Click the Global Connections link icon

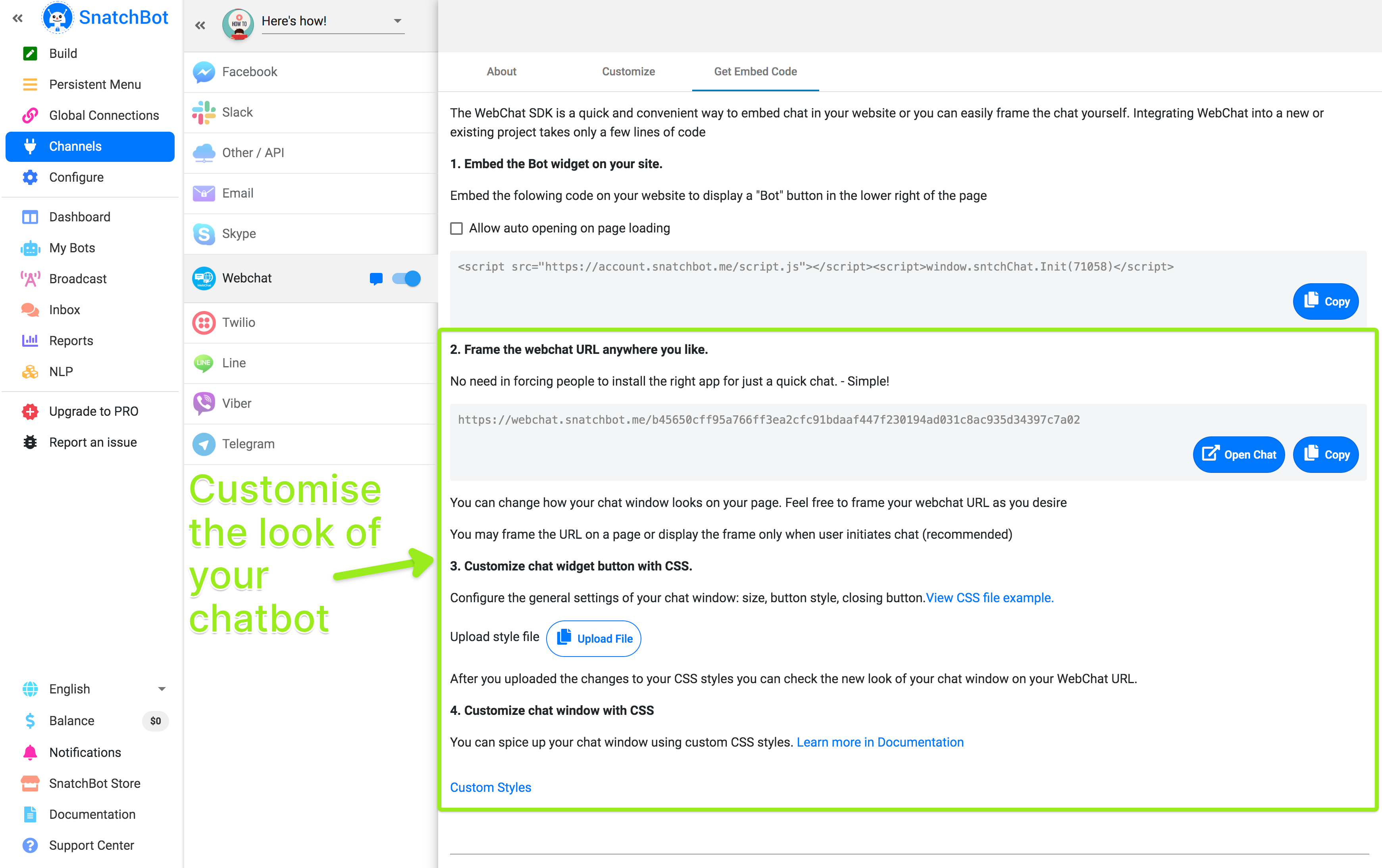30,115
